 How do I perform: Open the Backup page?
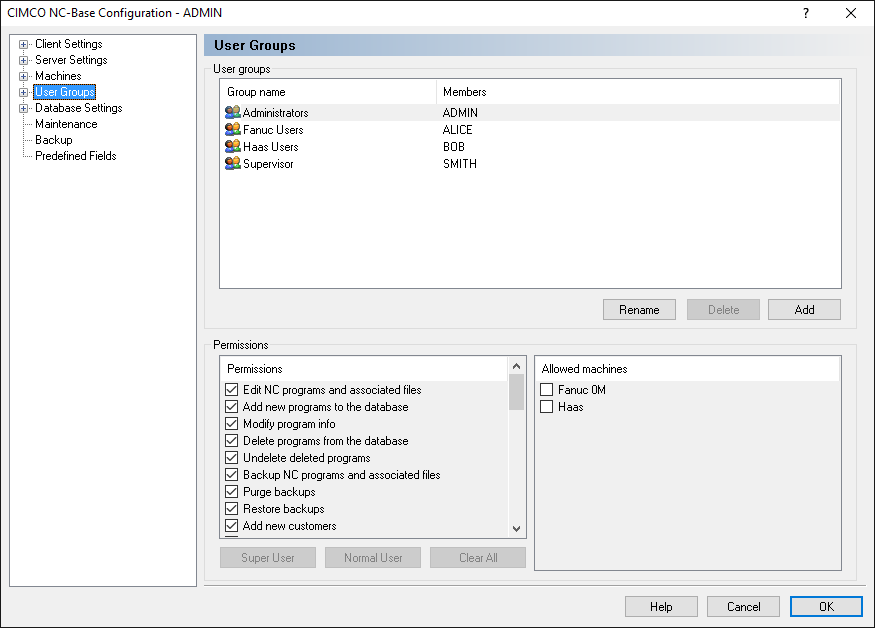(54, 140)
